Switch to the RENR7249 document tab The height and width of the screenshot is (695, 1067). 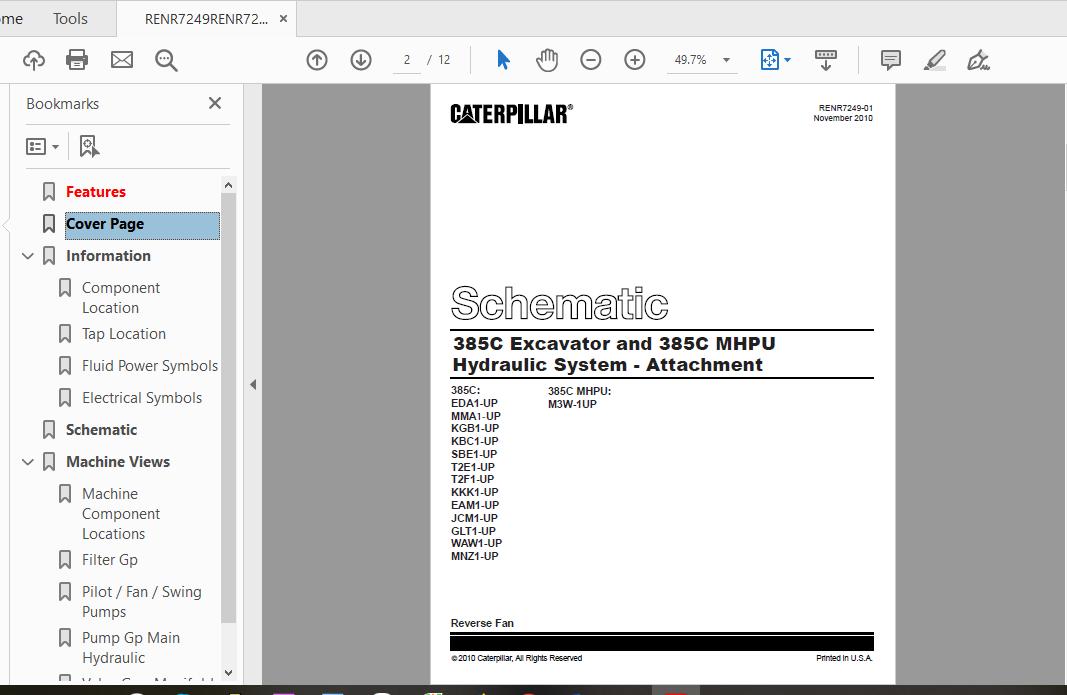[x=206, y=19]
